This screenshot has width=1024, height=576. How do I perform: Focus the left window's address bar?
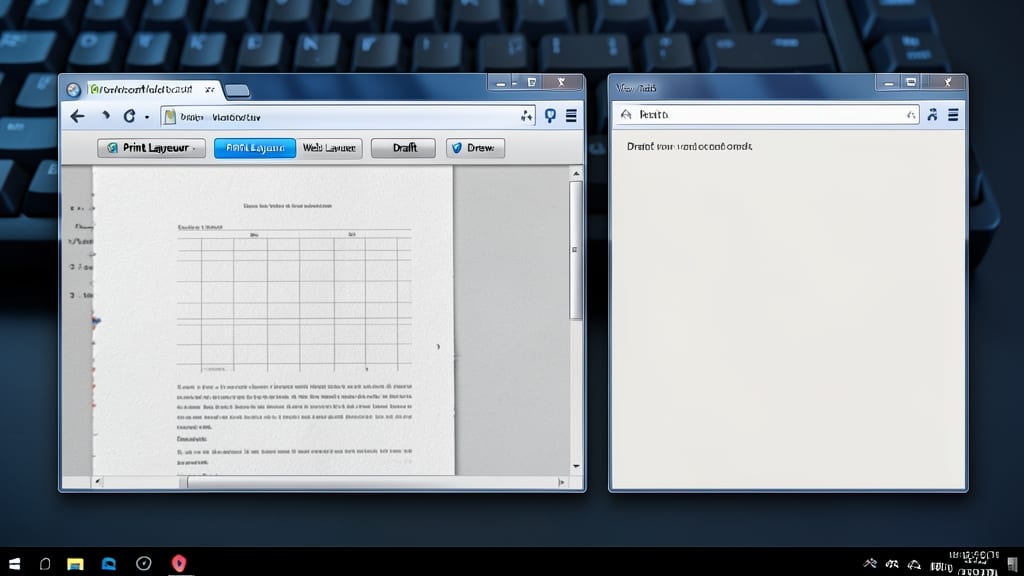[x=347, y=117]
